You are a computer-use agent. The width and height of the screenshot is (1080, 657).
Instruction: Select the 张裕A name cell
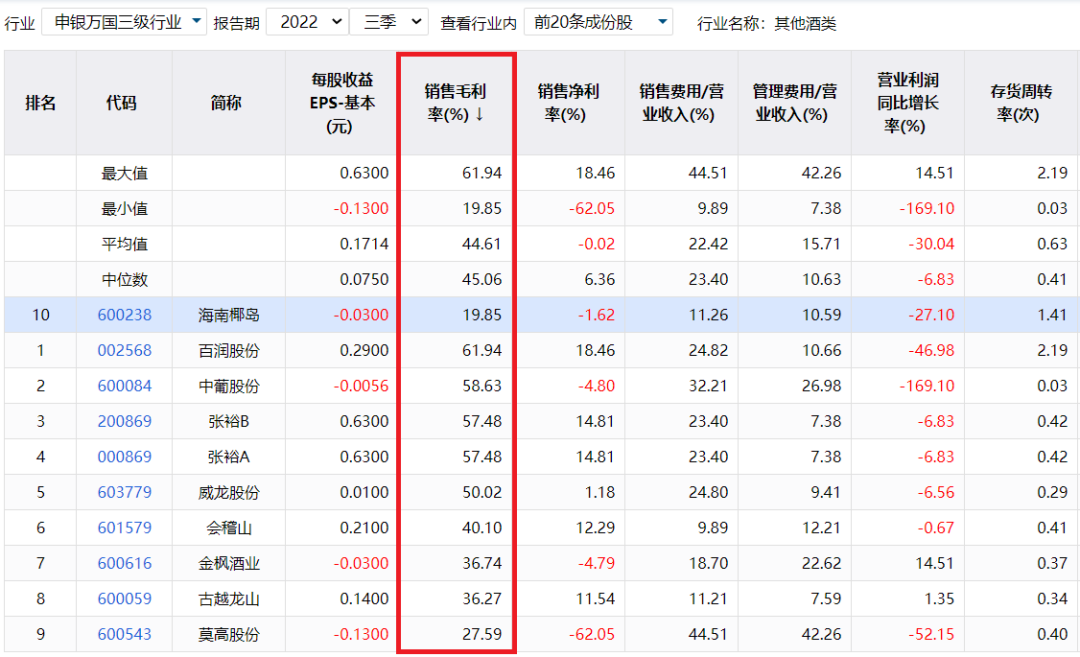(x=229, y=457)
